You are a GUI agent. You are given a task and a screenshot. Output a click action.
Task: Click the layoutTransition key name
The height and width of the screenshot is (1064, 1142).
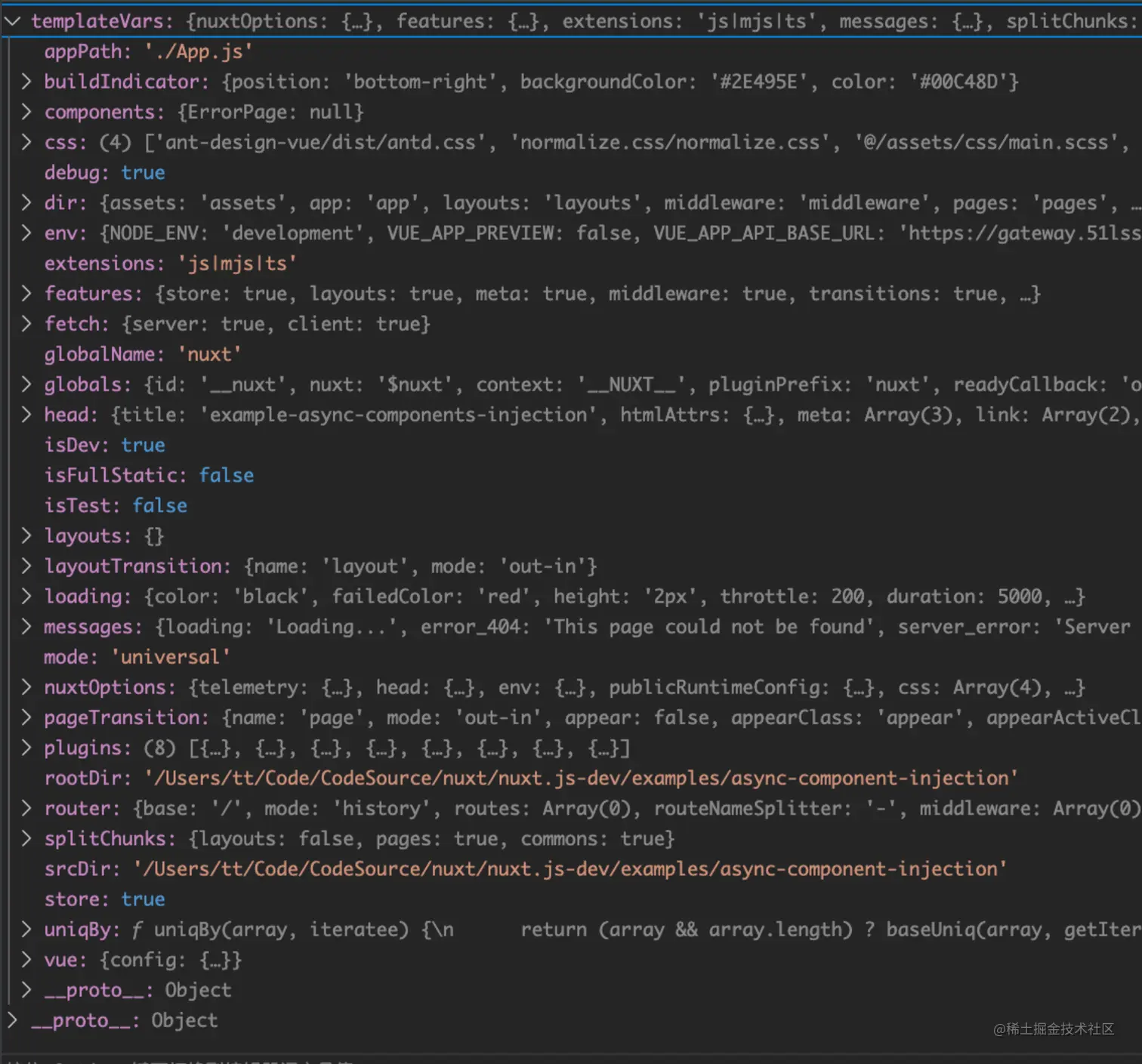[132, 566]
